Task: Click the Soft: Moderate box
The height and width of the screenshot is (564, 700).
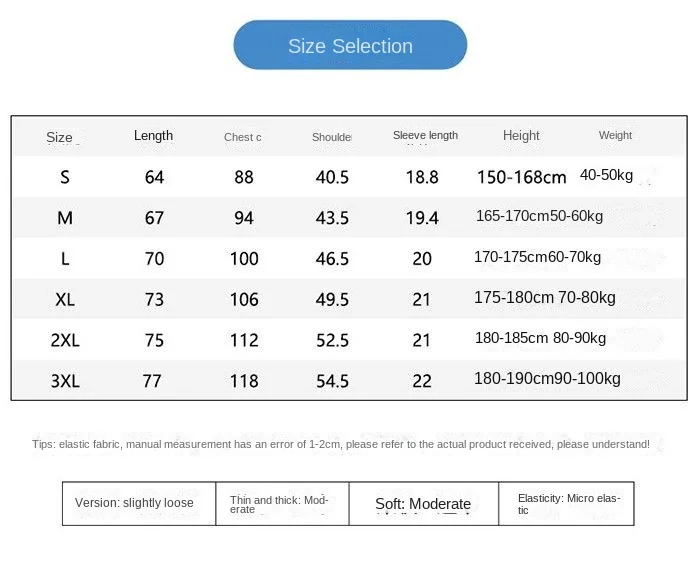Action: (424, 503)
